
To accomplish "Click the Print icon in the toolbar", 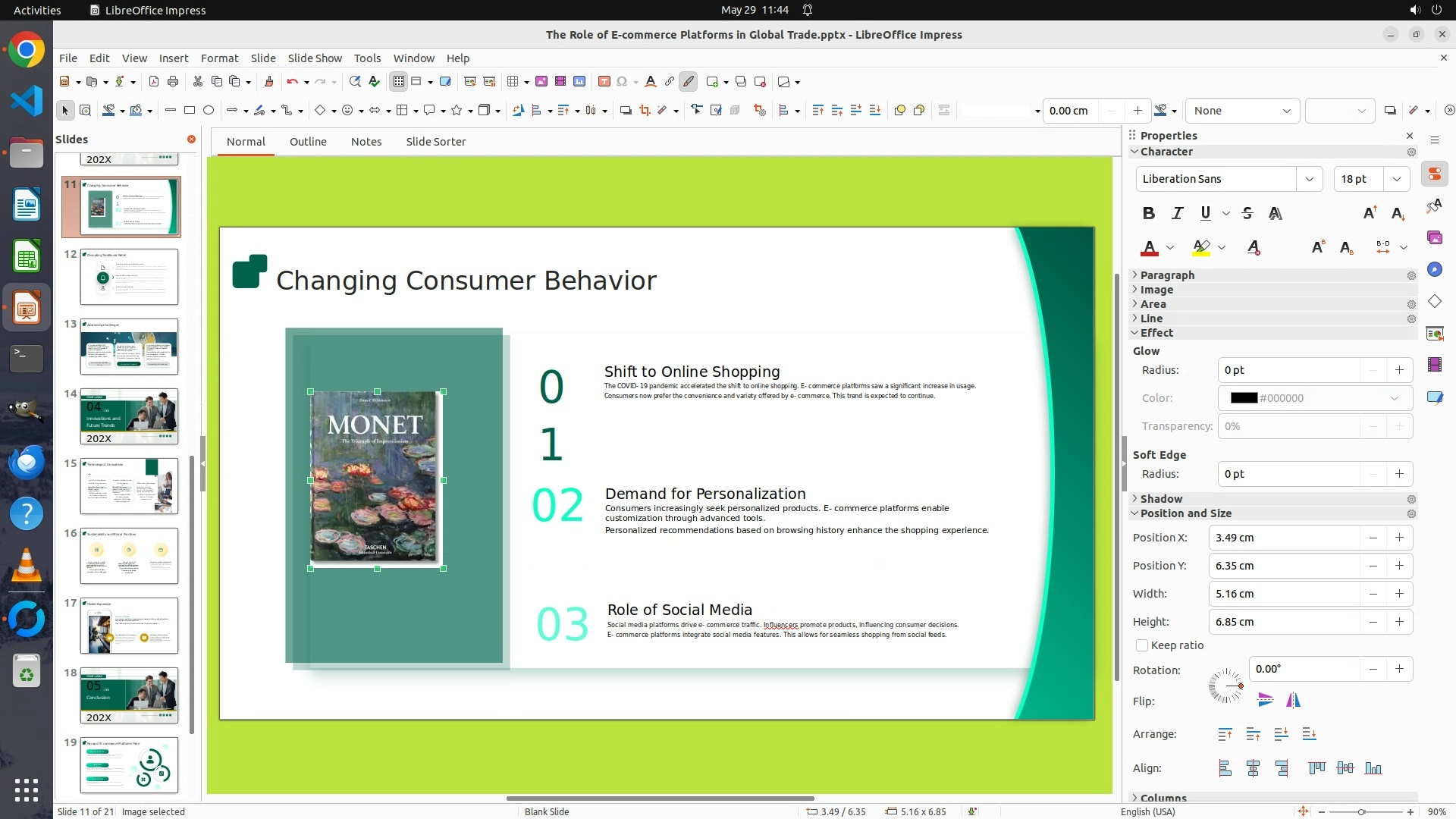I will [173, 82].
